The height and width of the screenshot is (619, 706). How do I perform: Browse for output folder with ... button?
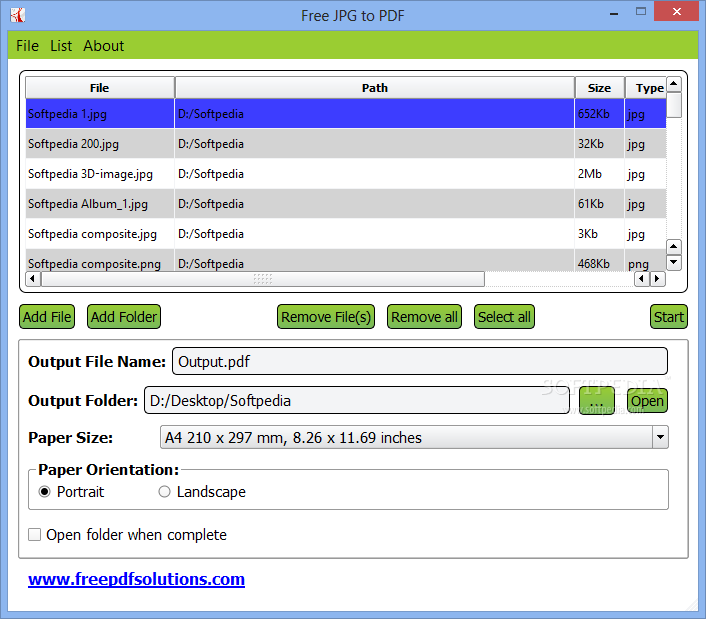tap(597, 401)
